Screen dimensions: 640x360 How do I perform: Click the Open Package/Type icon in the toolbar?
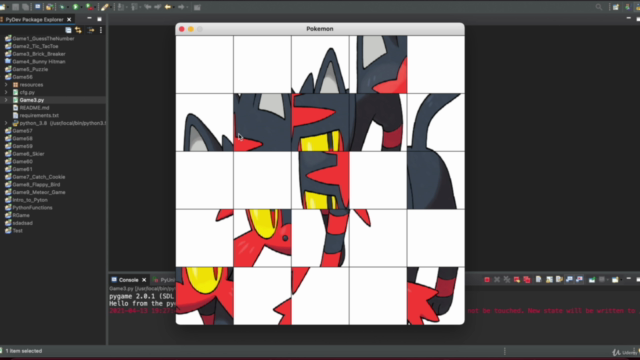pos(49,7)
